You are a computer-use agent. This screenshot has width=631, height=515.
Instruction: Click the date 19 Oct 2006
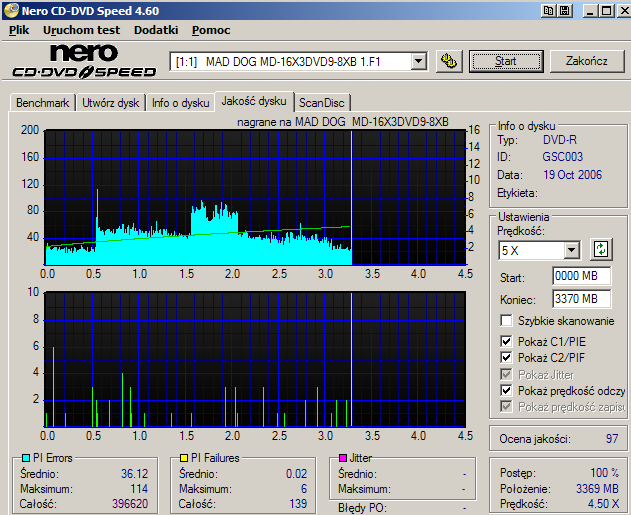click(x=572, y=175)
